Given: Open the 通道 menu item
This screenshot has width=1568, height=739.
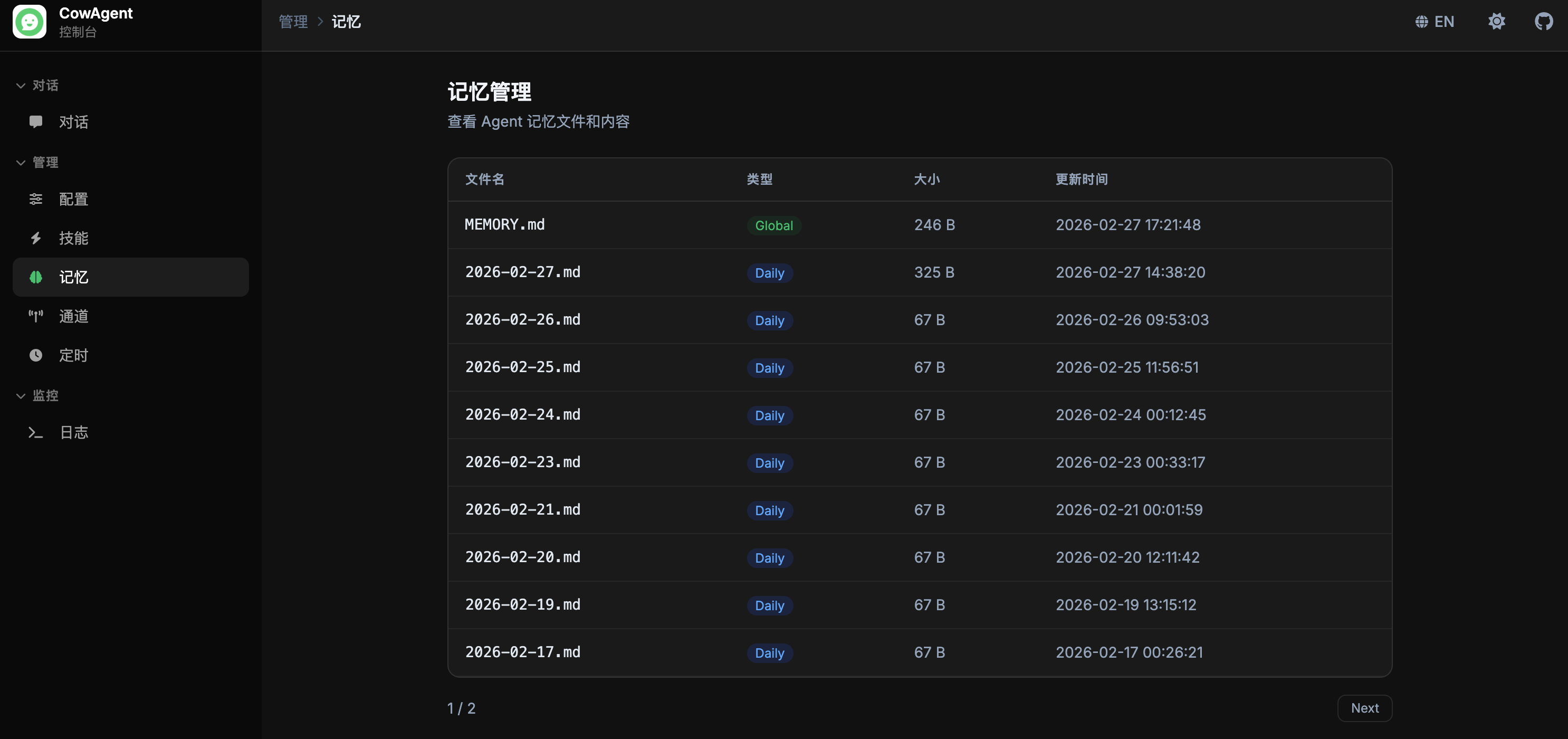Looking at the screenshot, I should coord(74,316).
